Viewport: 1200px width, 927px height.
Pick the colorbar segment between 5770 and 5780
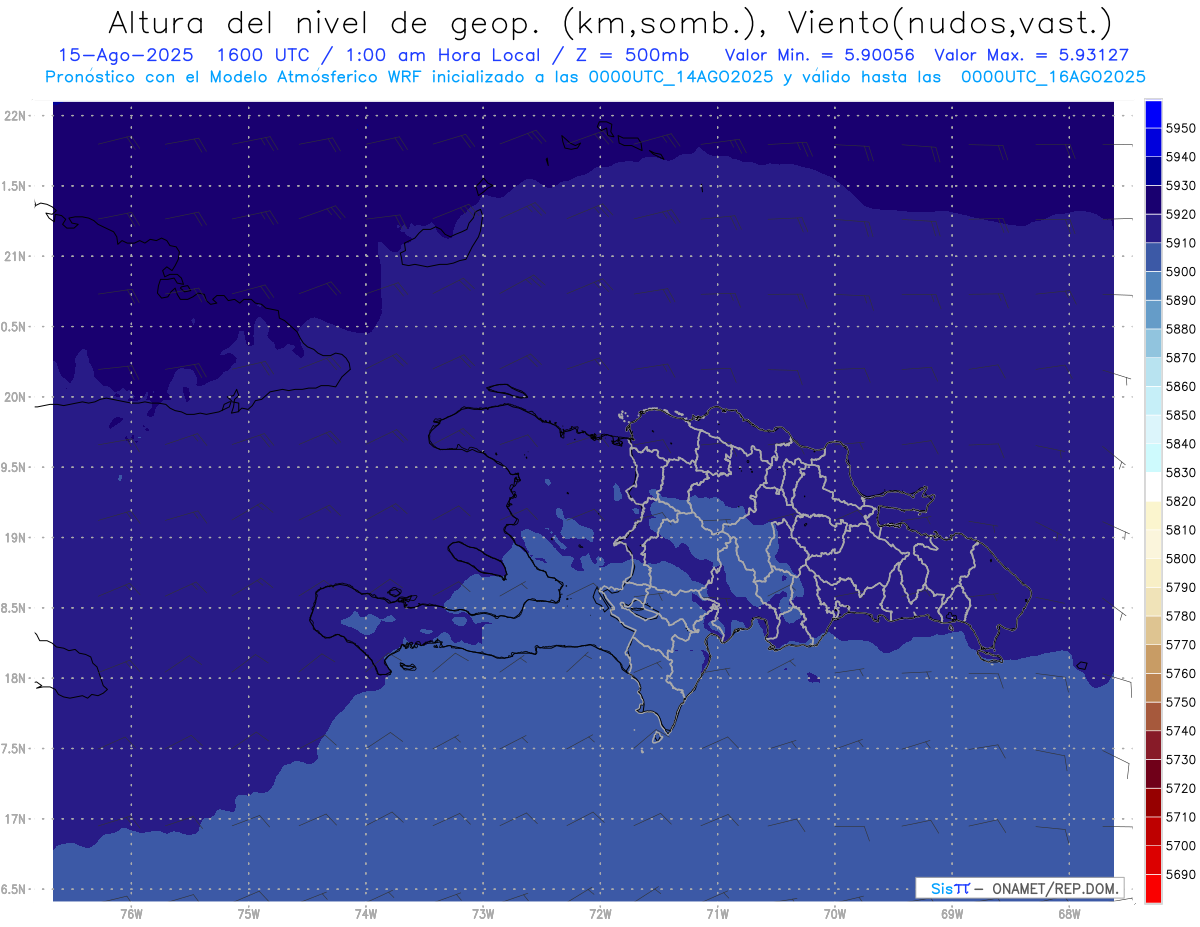click(1152, 630)
